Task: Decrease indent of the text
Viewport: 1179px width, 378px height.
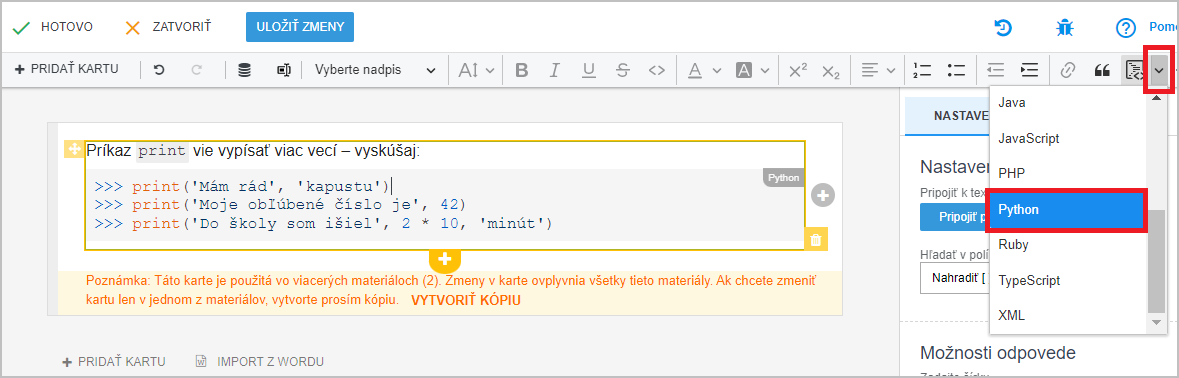Action: (996, 70)
